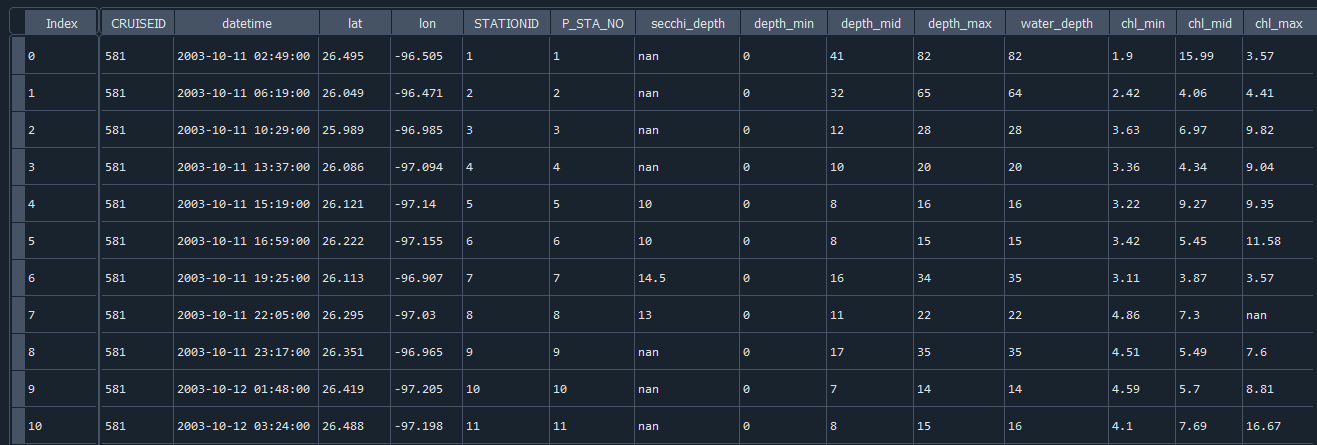Click depth_mid cell 41
Screen dimensions: 1317x445
coord(870,56)
